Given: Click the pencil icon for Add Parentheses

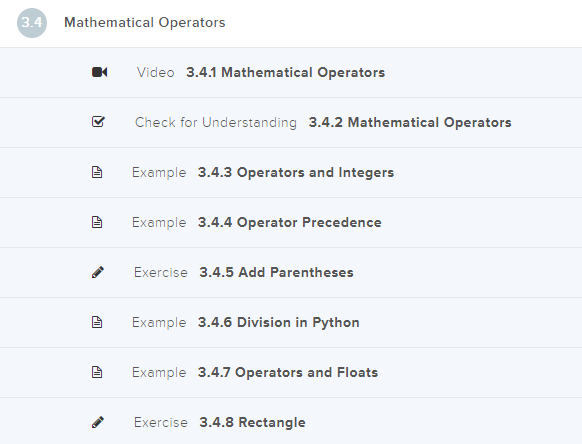Looking at the screenshot, I should (98, 272).
